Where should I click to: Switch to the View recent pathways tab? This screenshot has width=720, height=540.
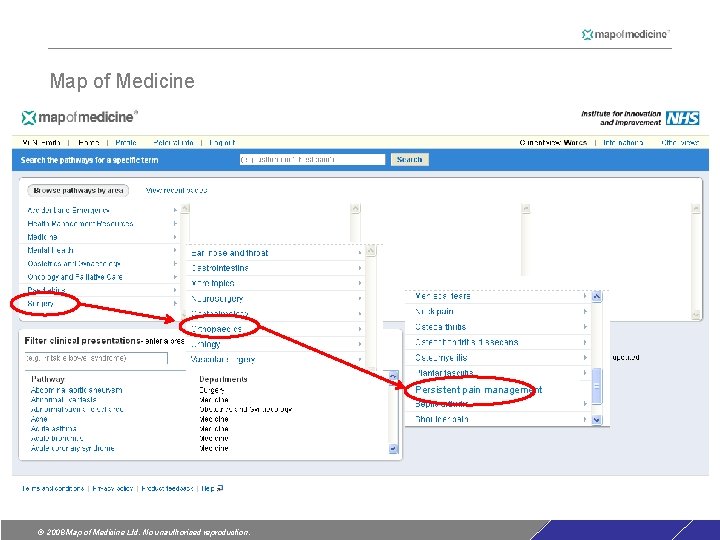[176, 190]
